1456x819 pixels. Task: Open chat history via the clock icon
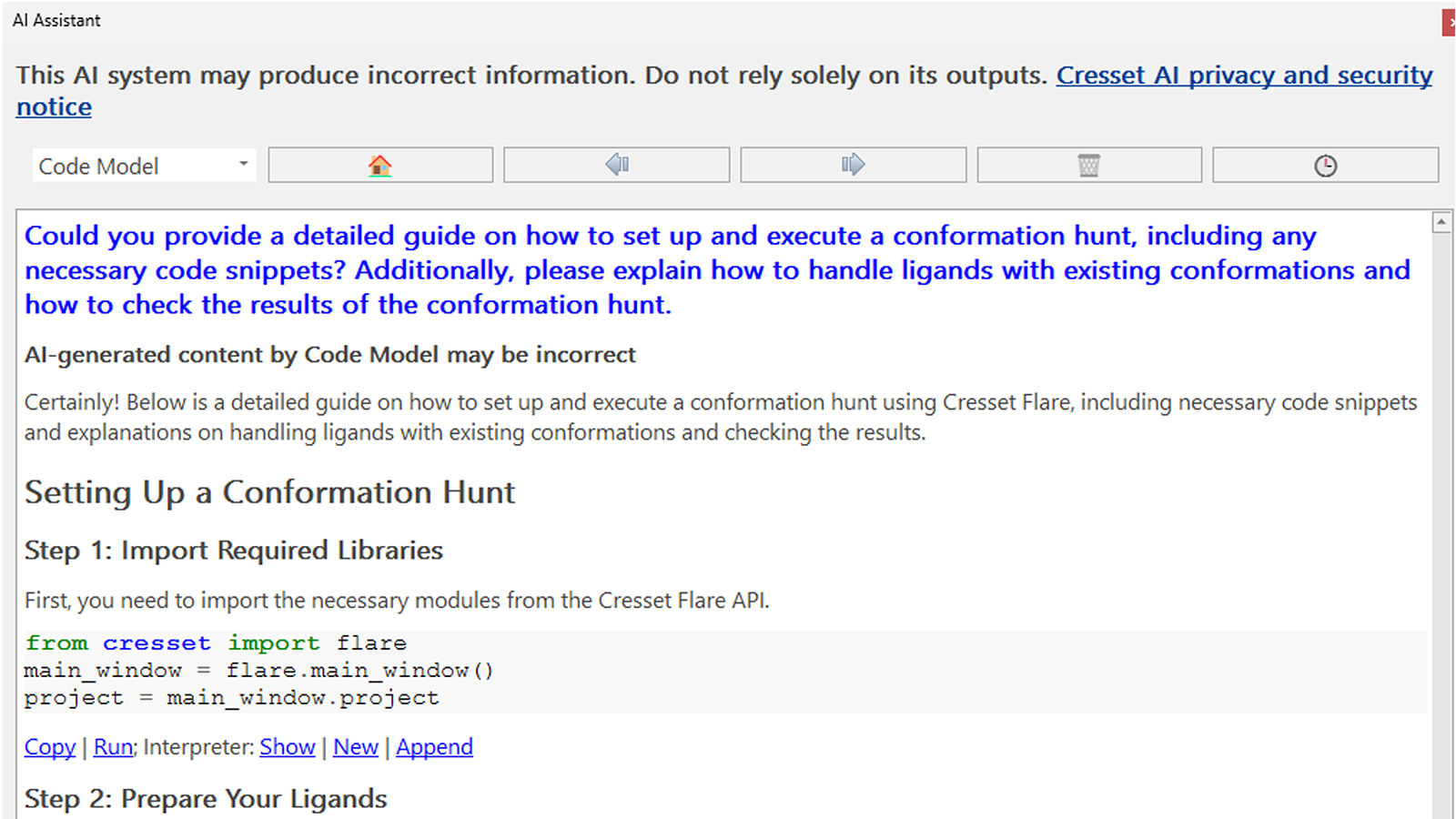coord(1325,166)
